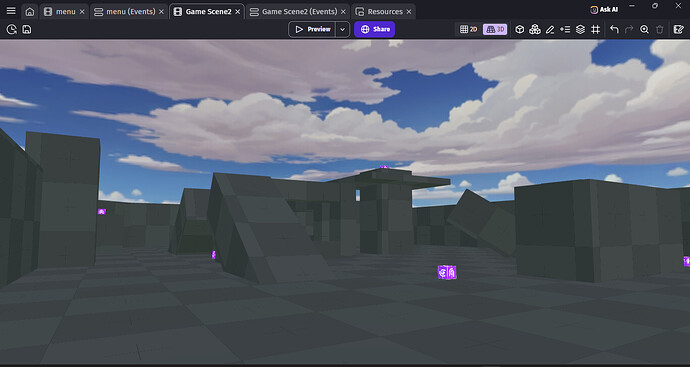
Task: Undo the last scene change
Action: point(614,29)
